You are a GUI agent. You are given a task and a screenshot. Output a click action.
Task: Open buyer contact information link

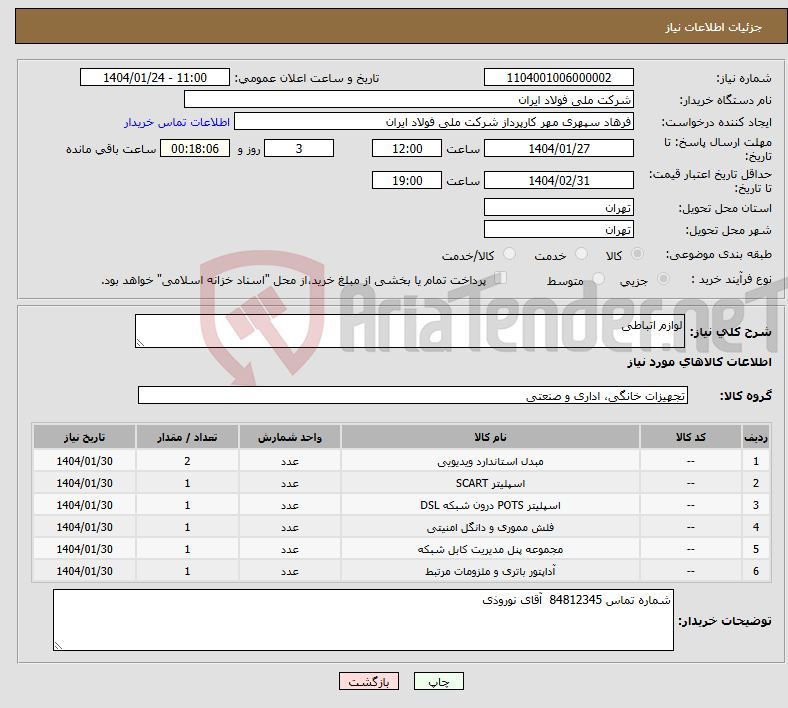[x=176, y=122]
